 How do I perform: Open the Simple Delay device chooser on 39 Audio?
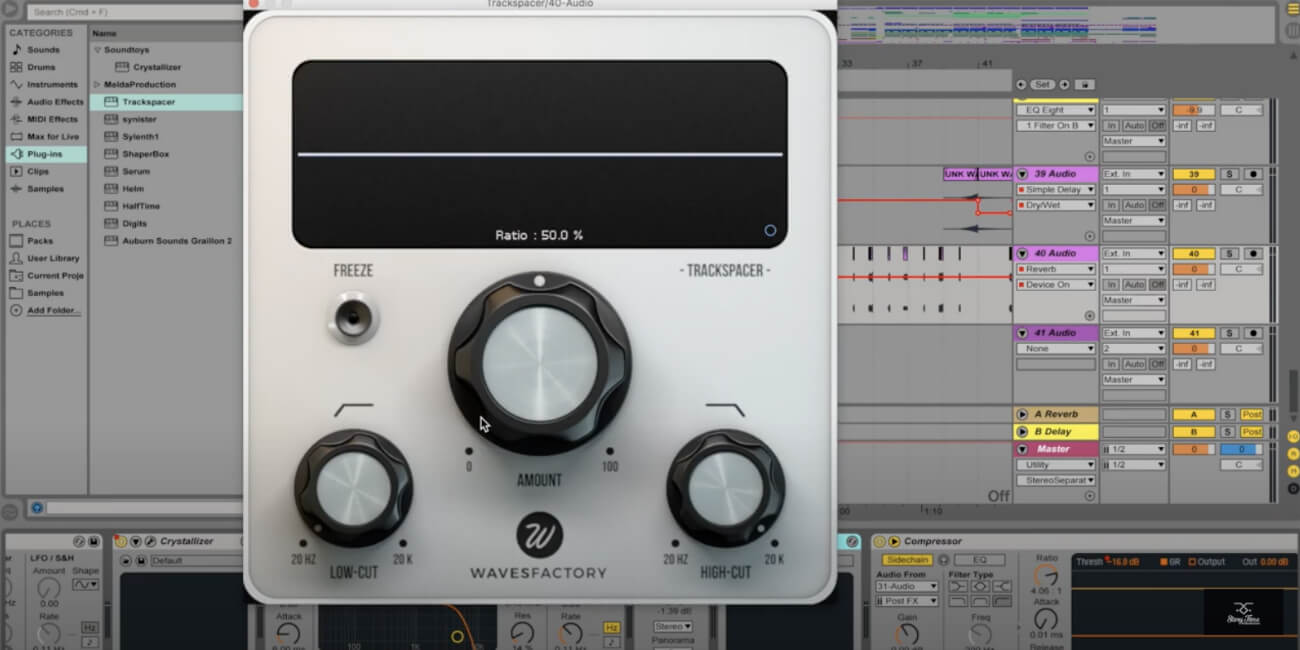pos(1056,189)
